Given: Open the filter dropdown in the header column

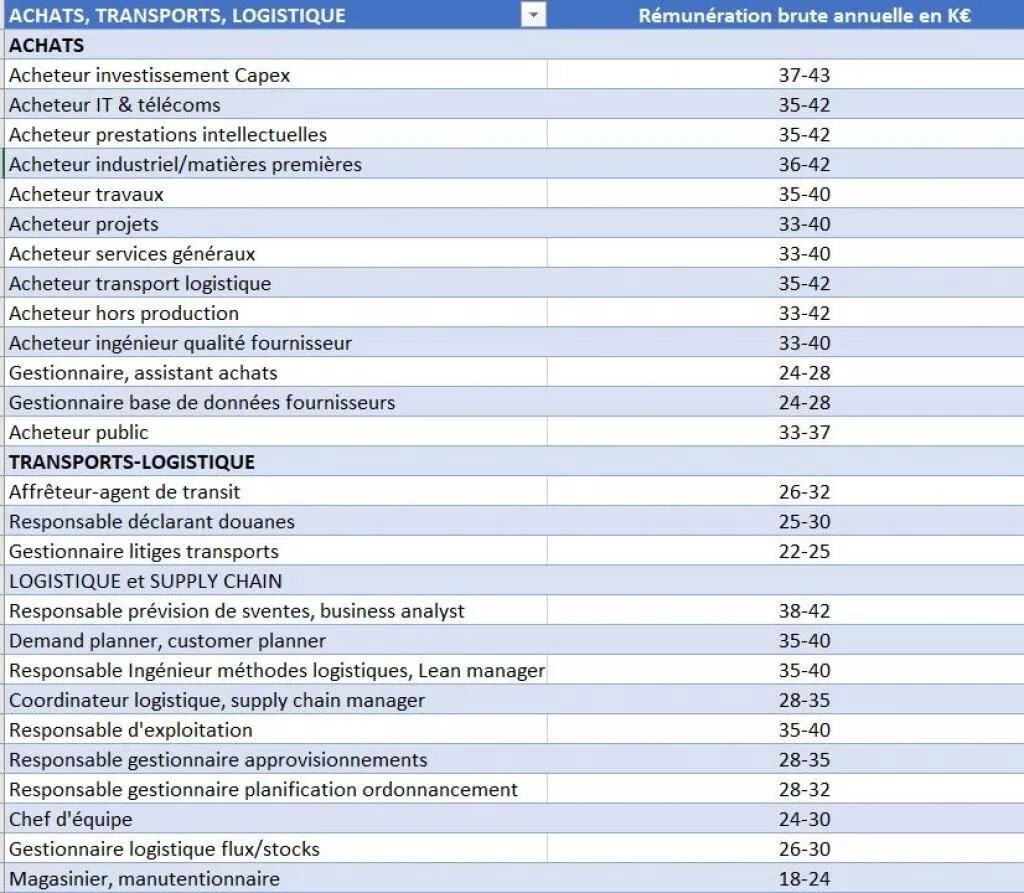Looking at the screenshot, I should tap(533, 15).
